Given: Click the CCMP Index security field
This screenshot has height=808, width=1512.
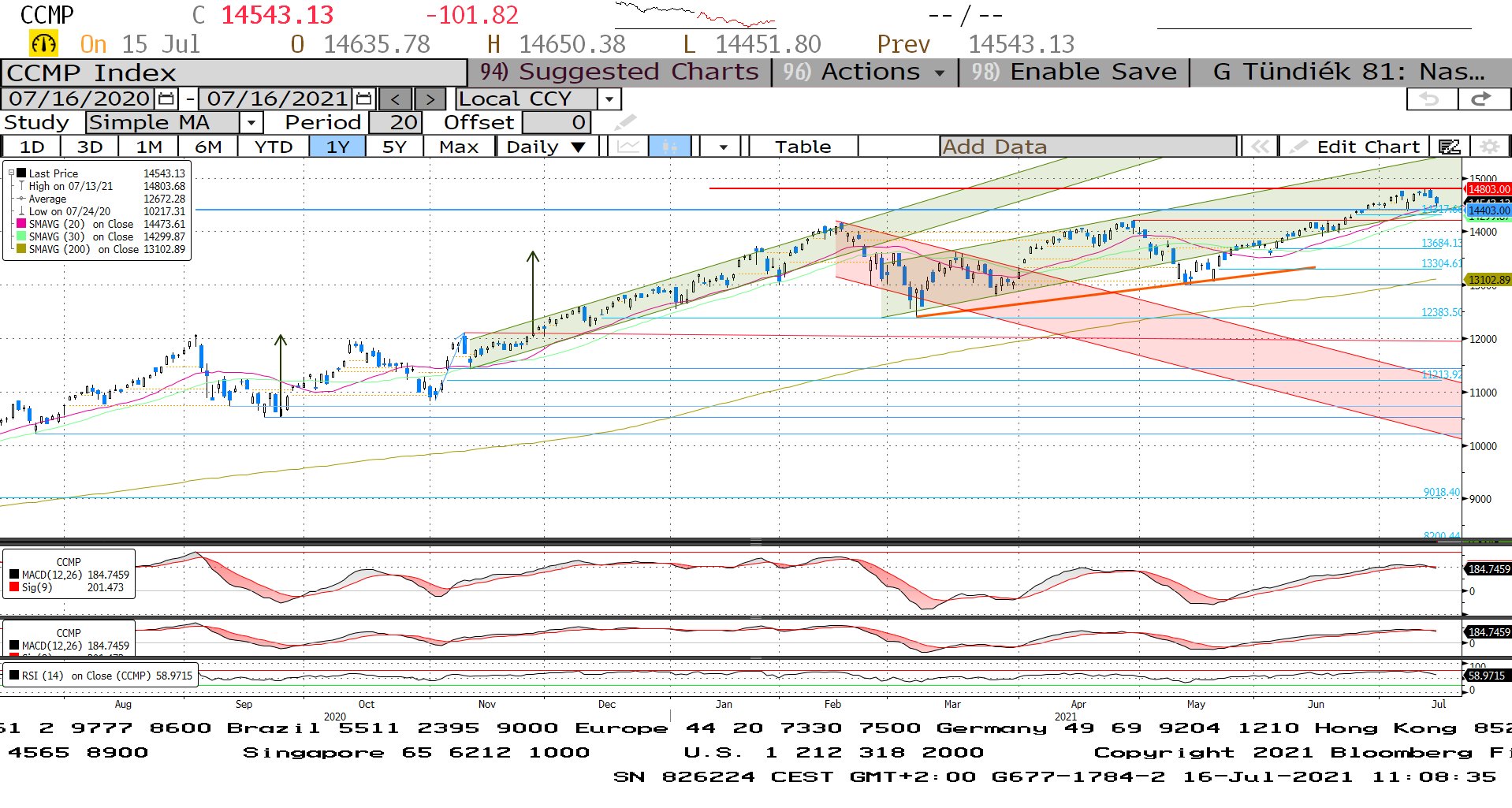Looking at the screenshot, I should [x=234, y=73].
